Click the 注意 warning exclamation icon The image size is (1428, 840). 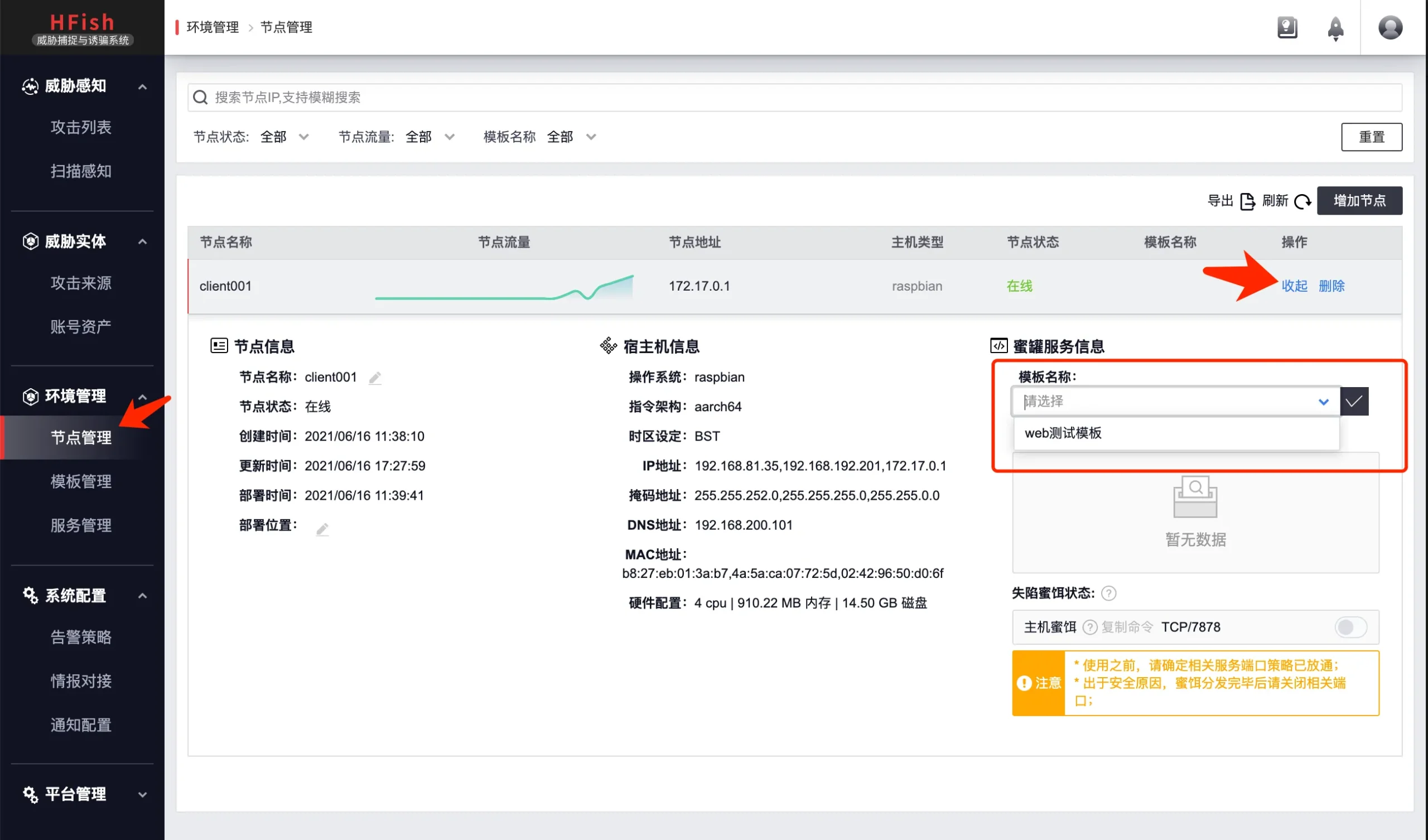click(1024, 684)
